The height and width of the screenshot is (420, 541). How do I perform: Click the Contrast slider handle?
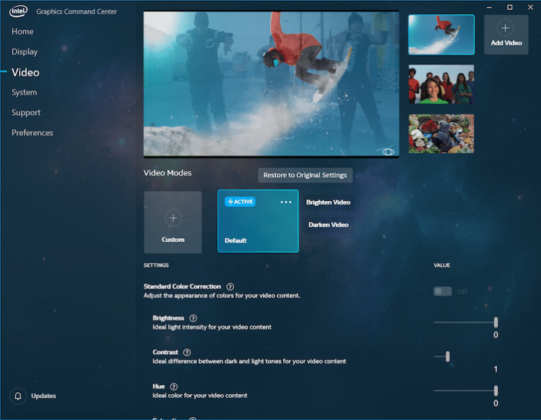point(447,356)
